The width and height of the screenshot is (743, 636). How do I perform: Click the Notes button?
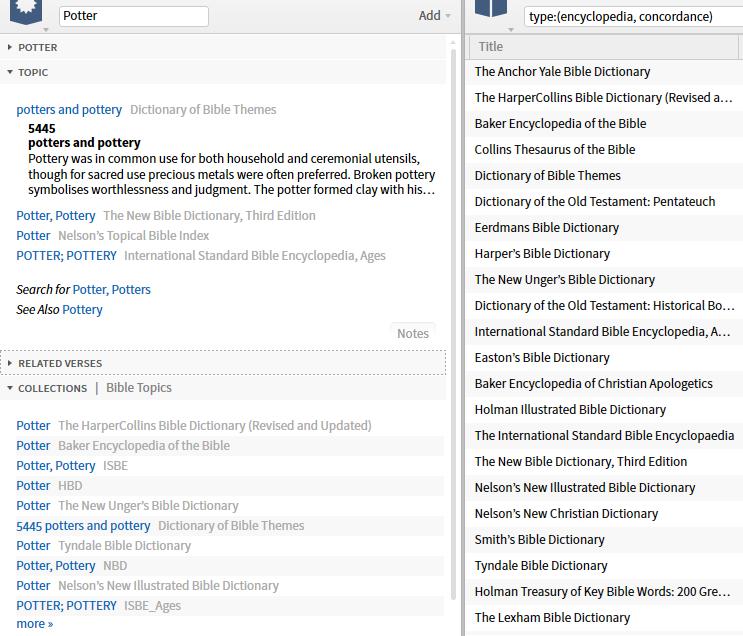(413, 334)
